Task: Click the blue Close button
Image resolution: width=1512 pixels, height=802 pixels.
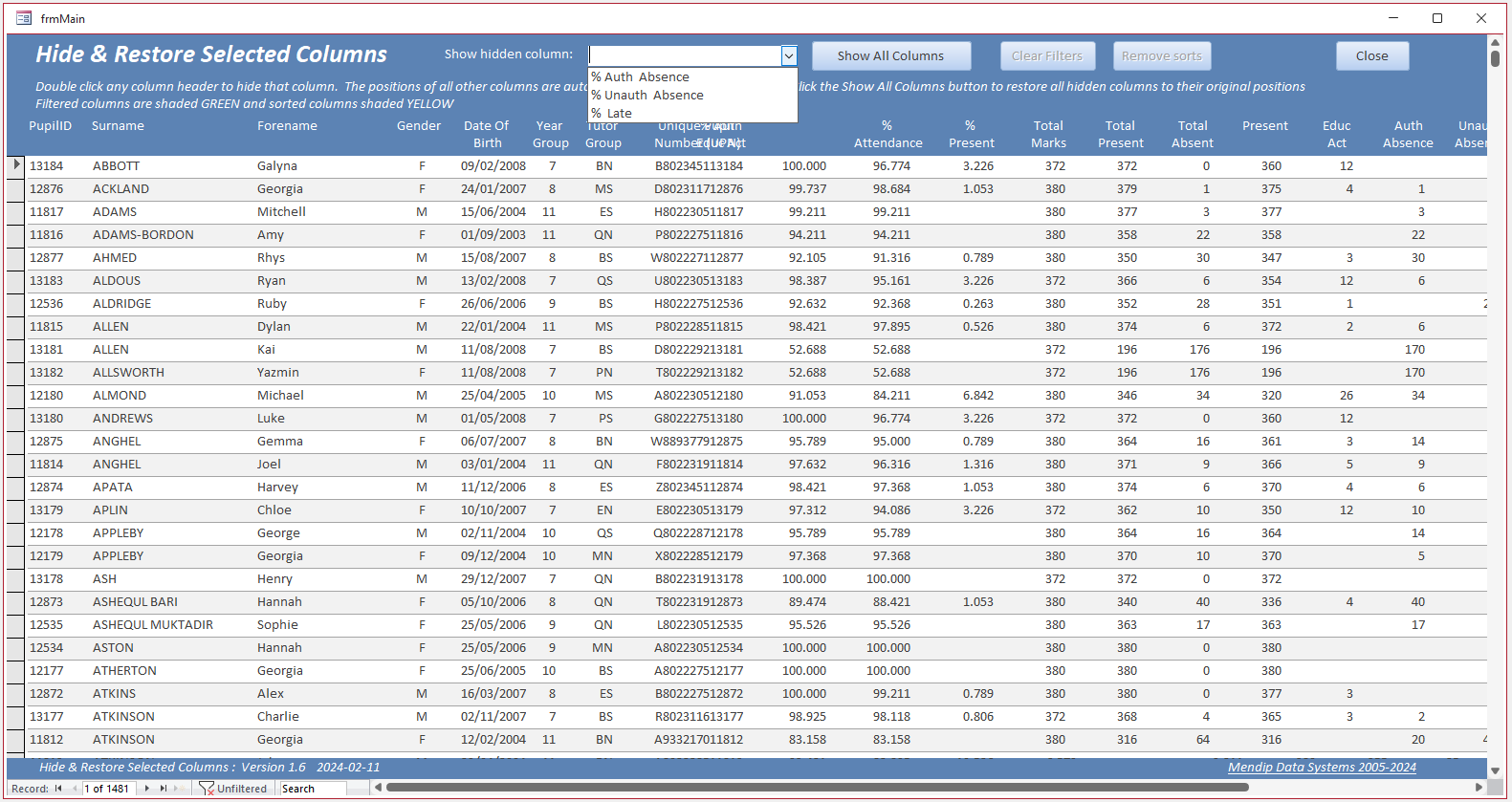Action: (x=1372, y=55)
